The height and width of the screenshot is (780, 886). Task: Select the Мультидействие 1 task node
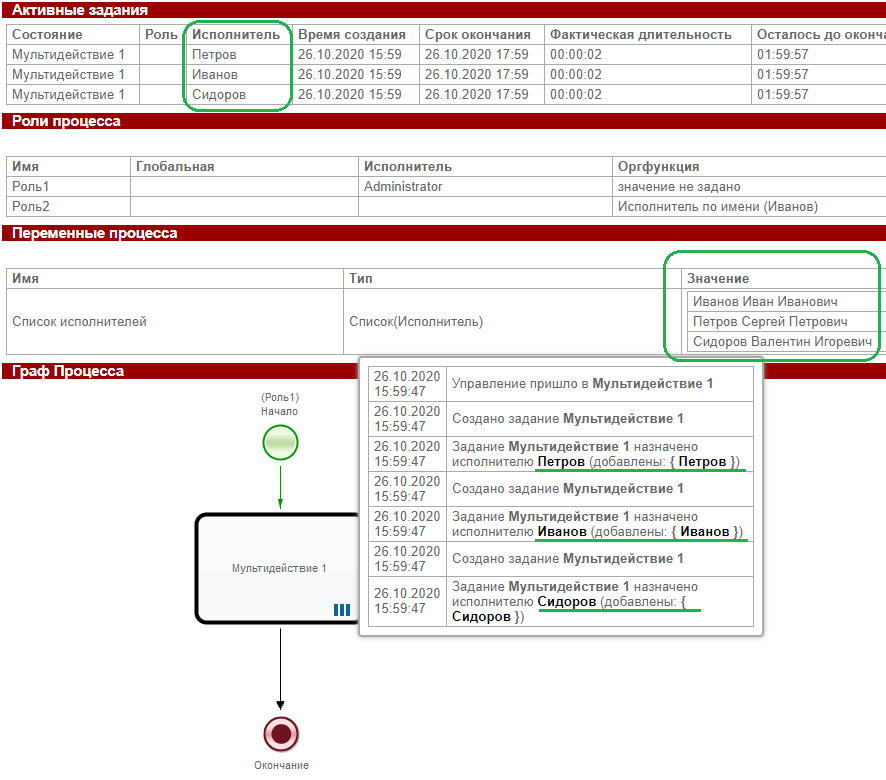pos(277,569)
